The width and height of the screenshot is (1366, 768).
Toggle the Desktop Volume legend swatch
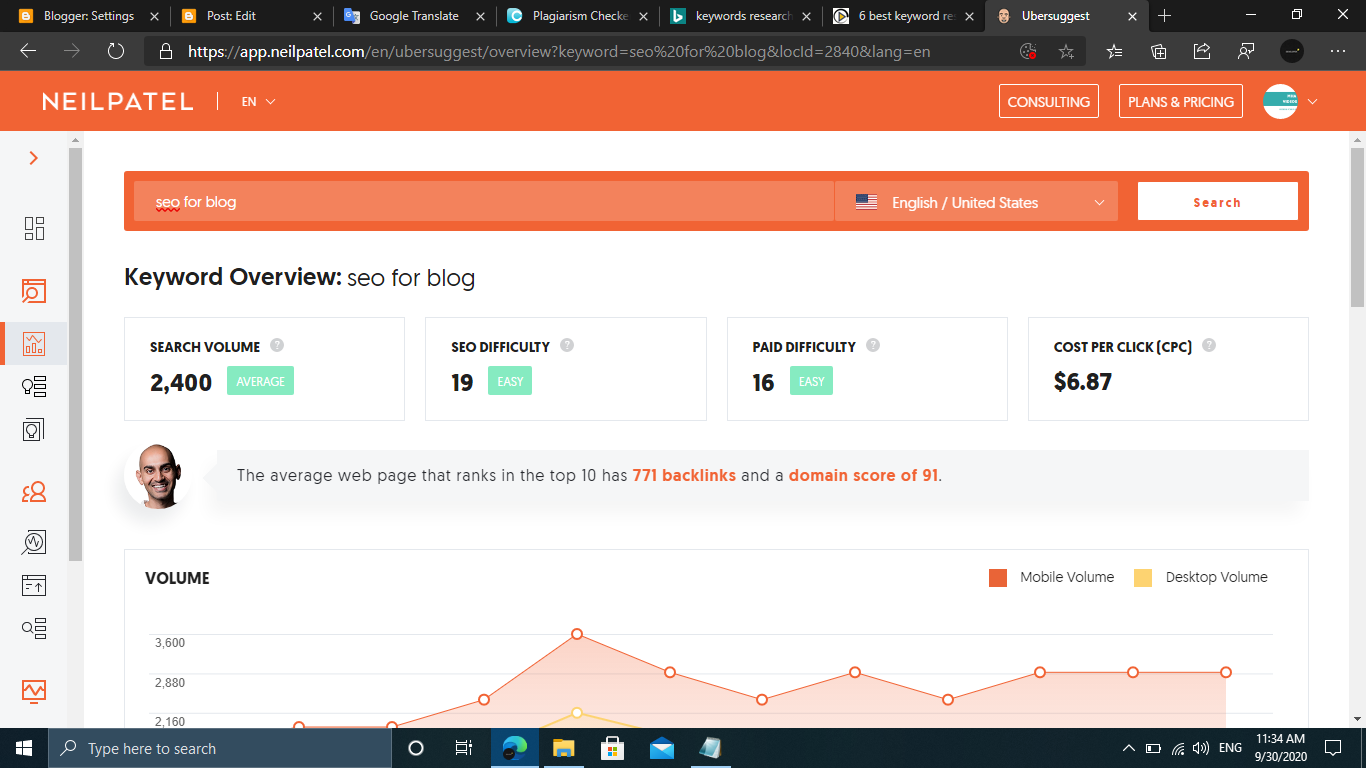[1143, 577]
